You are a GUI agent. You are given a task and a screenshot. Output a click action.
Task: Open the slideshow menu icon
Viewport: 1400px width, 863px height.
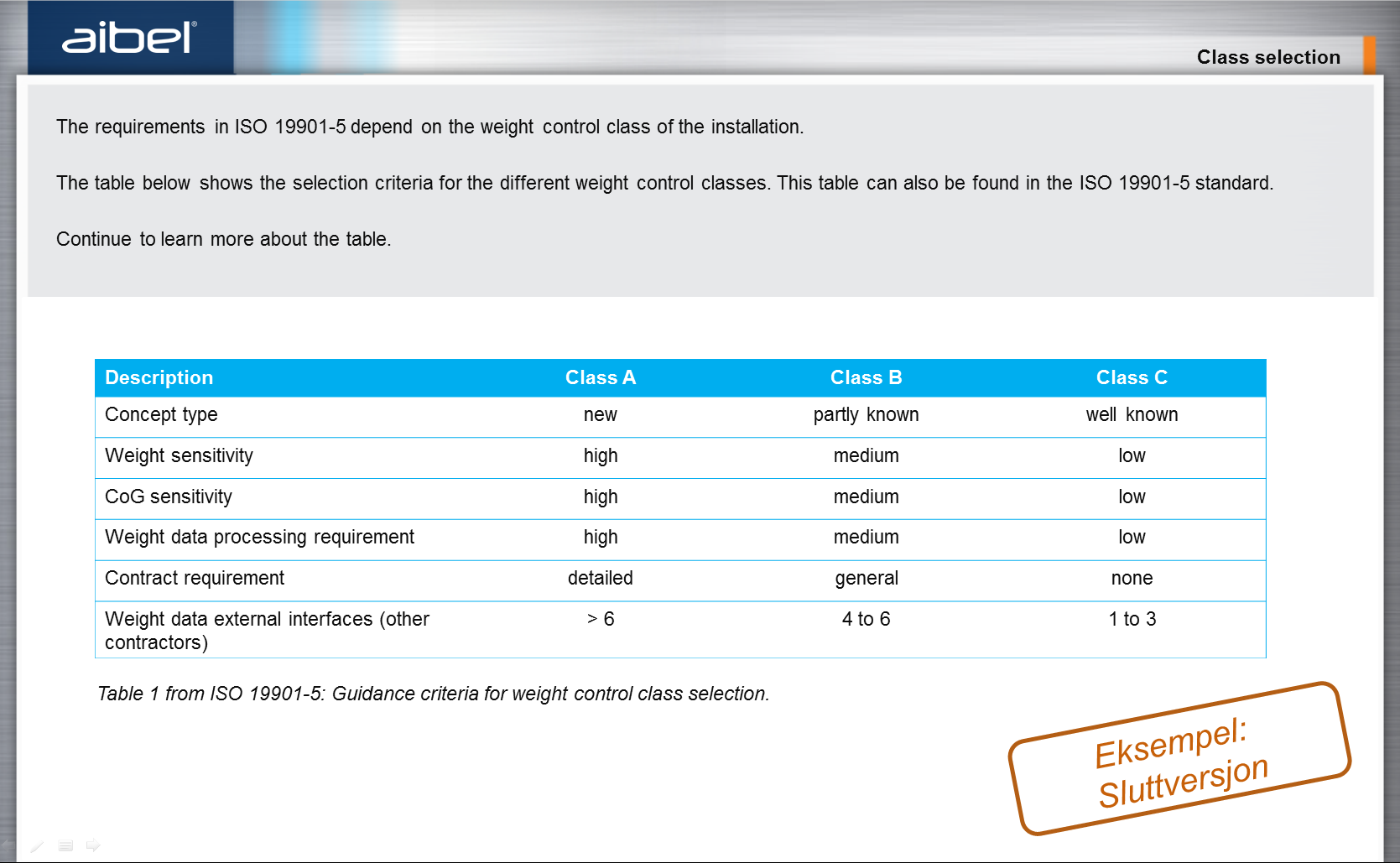point(65,845)
